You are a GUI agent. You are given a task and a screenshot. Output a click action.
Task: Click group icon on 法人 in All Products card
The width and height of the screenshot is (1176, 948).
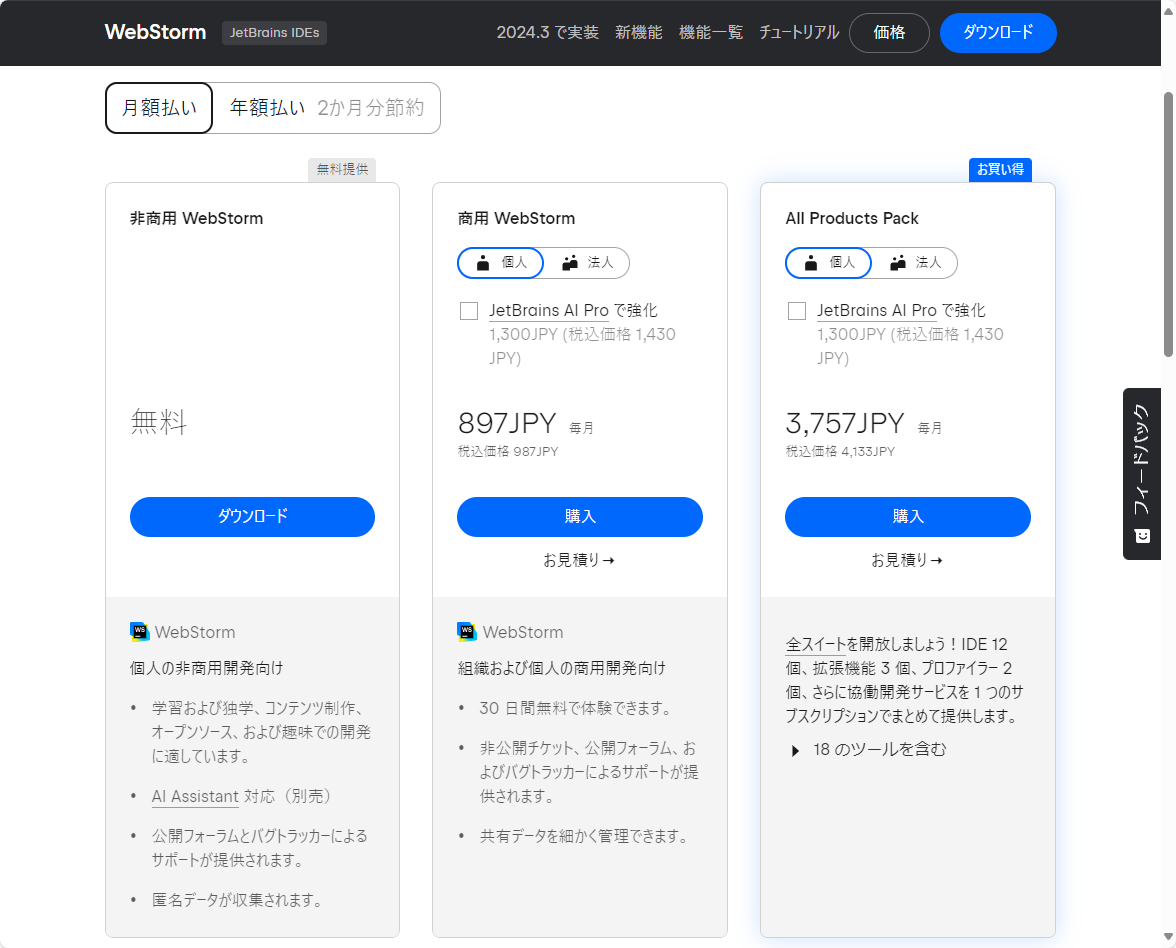[x=898, y=262]
